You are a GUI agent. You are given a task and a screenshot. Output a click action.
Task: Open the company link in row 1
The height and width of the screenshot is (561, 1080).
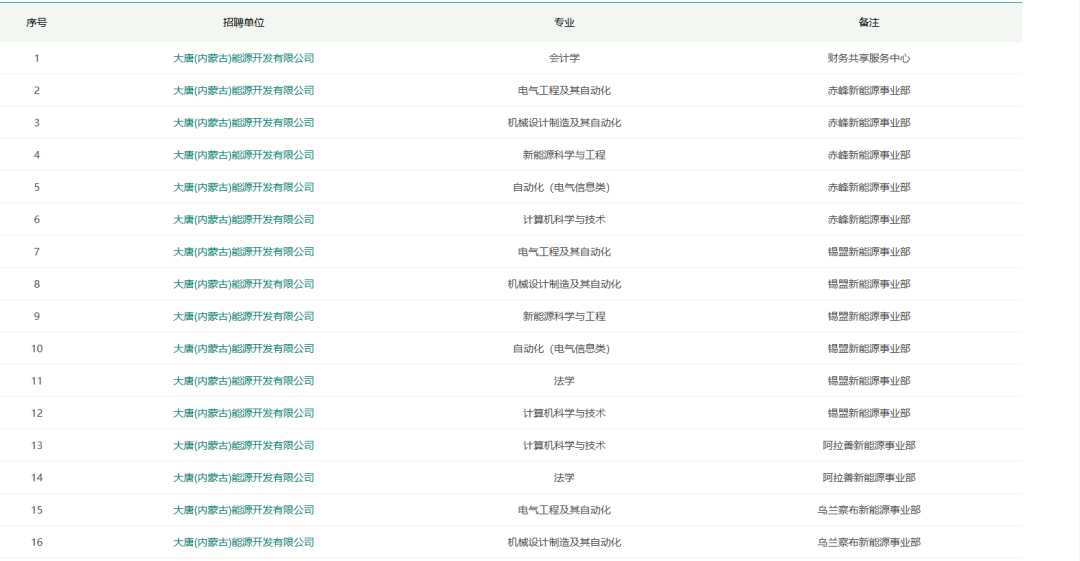point(243,59)
